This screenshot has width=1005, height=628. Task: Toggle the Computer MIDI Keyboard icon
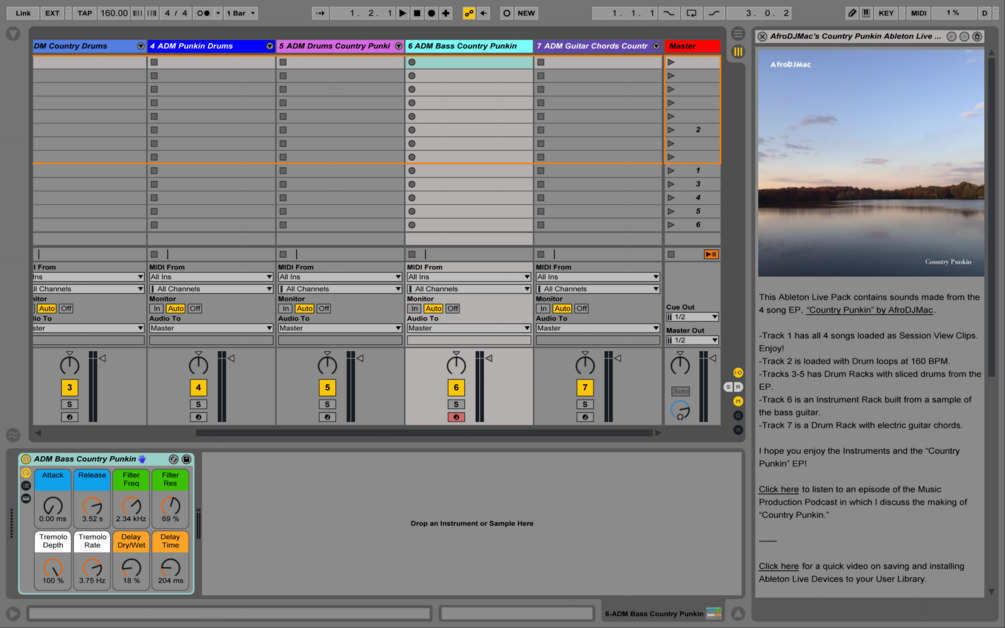[866, 13]
